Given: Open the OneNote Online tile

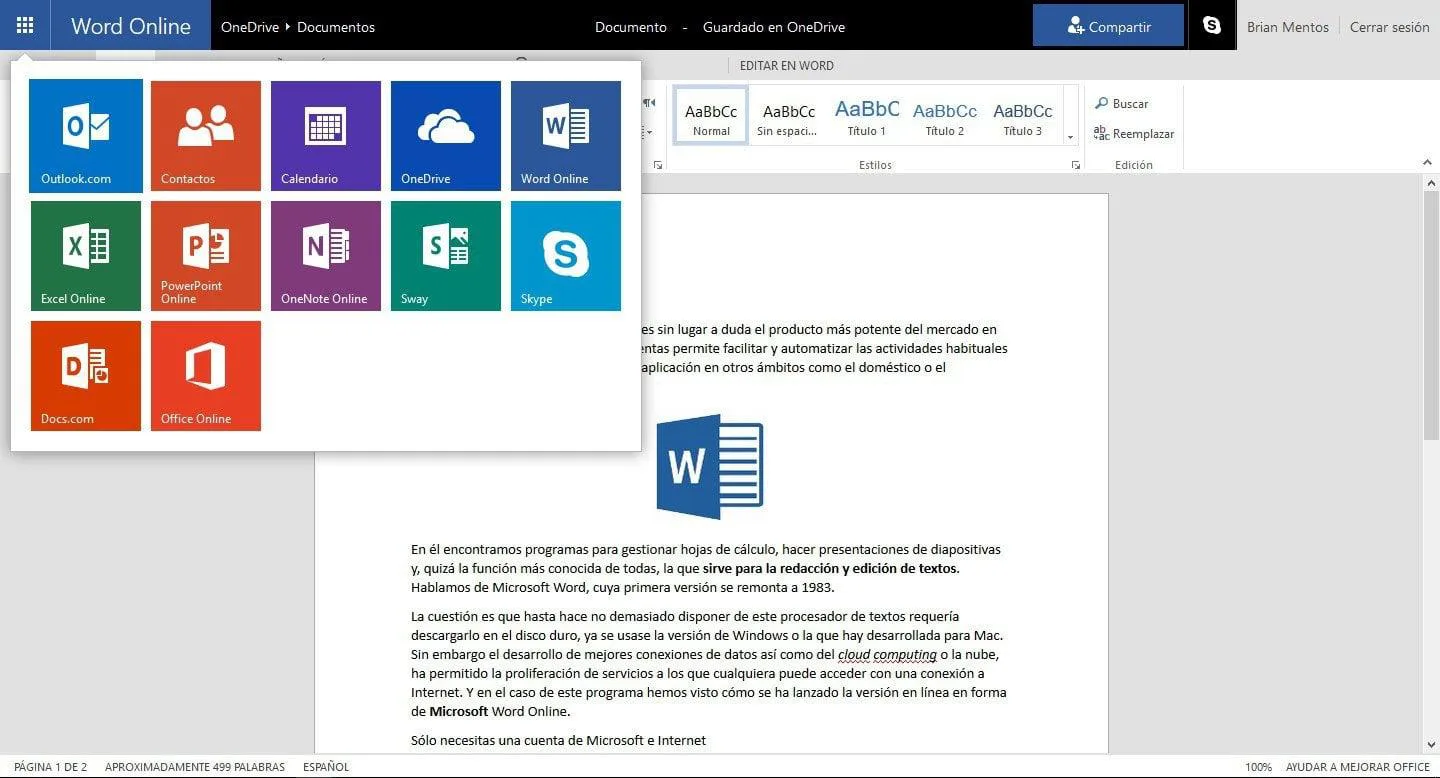Looking at the screenshot, I should [326, 255].
